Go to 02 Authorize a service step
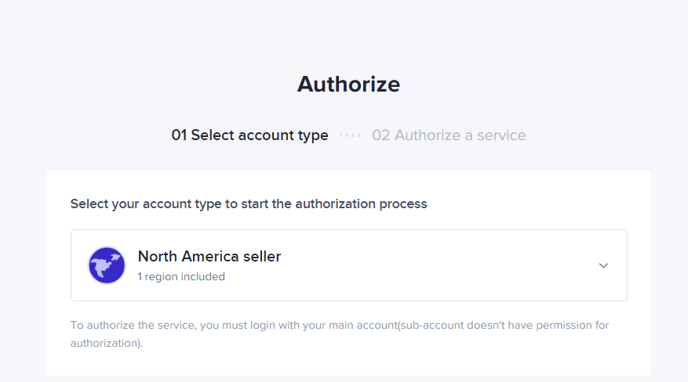 [x=449, y=135]
